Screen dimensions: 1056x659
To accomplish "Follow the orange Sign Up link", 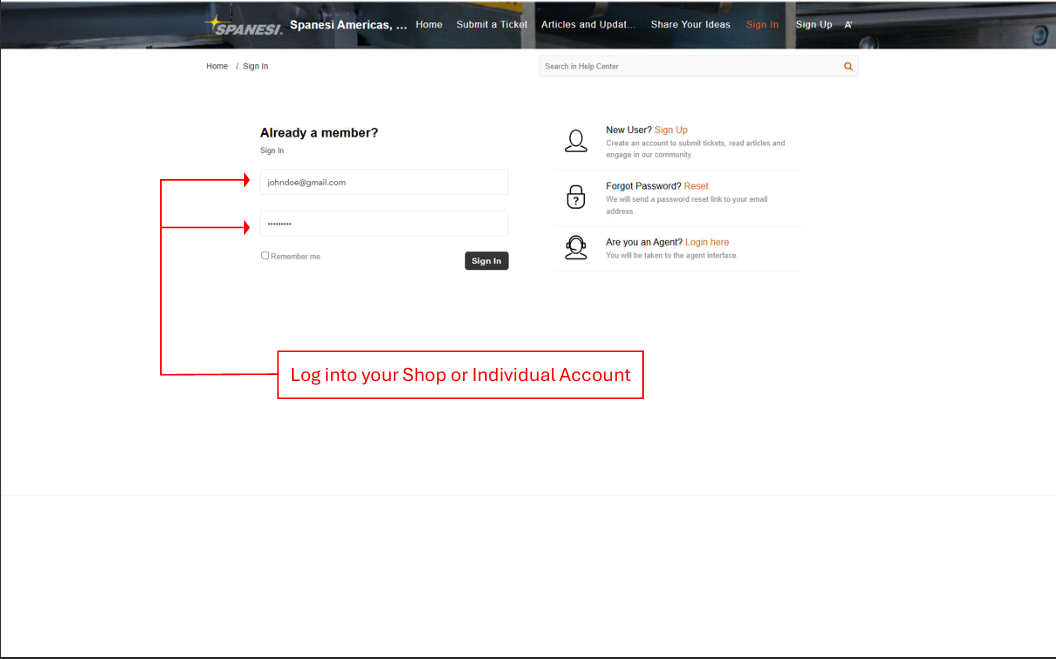I will point(671,130).
